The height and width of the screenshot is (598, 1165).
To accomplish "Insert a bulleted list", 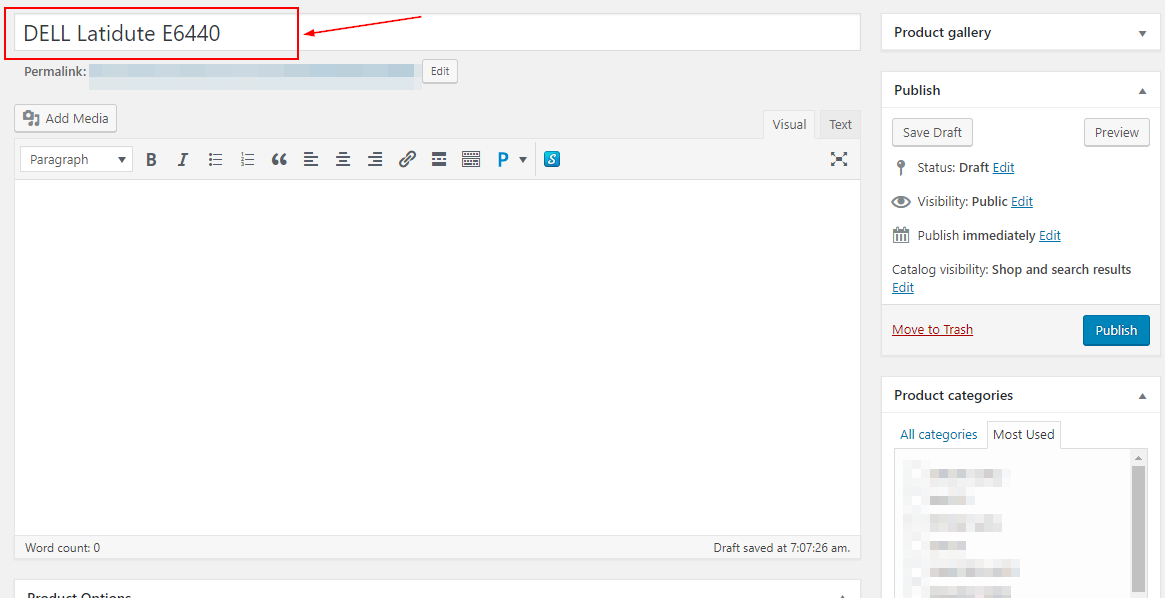I will point(215,159).
